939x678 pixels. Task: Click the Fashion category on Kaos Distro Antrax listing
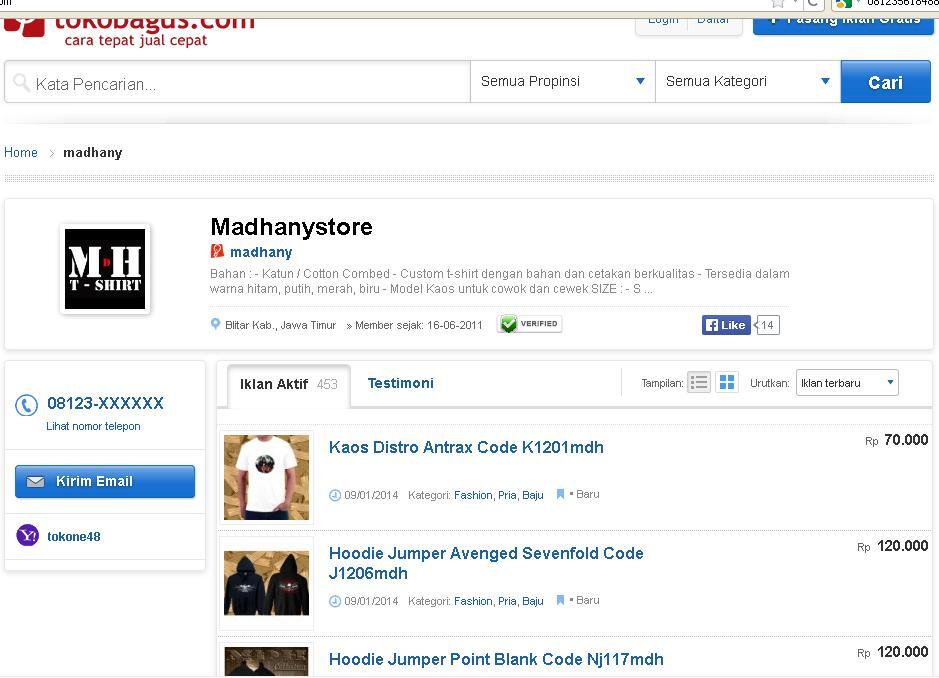coord(473,495)
